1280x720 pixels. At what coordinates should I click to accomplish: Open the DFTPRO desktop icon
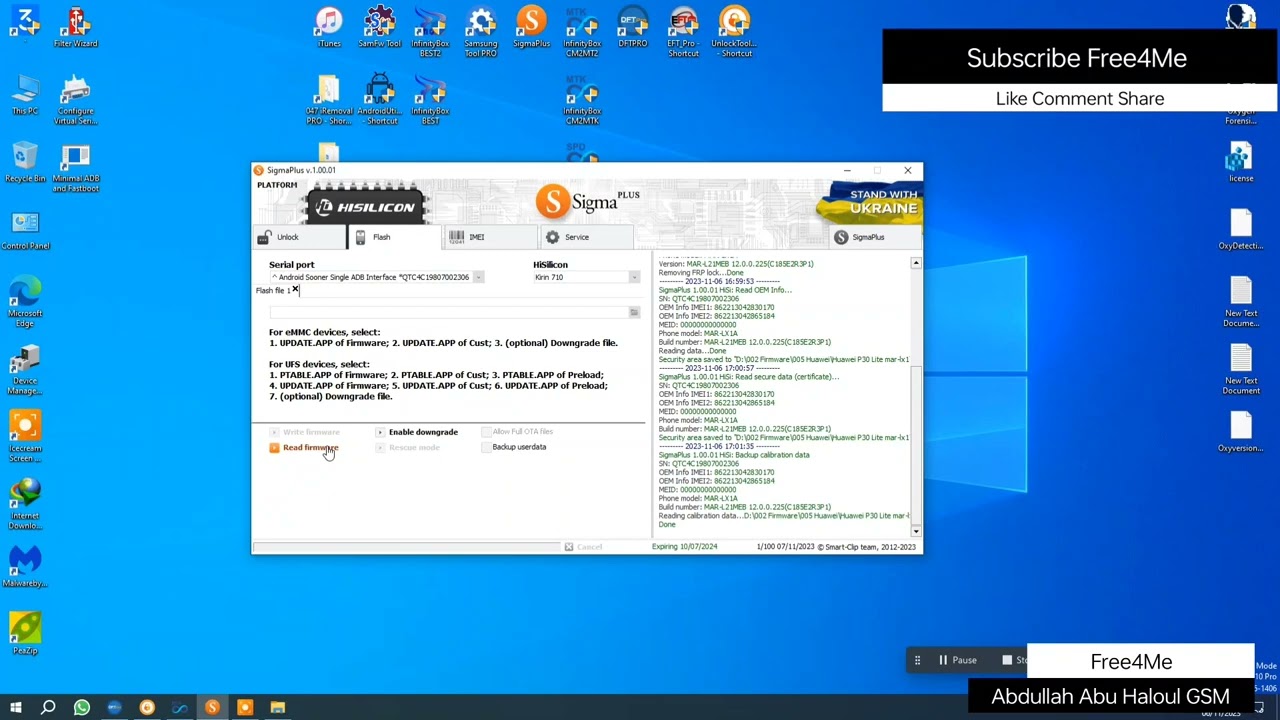coord(633,27)
